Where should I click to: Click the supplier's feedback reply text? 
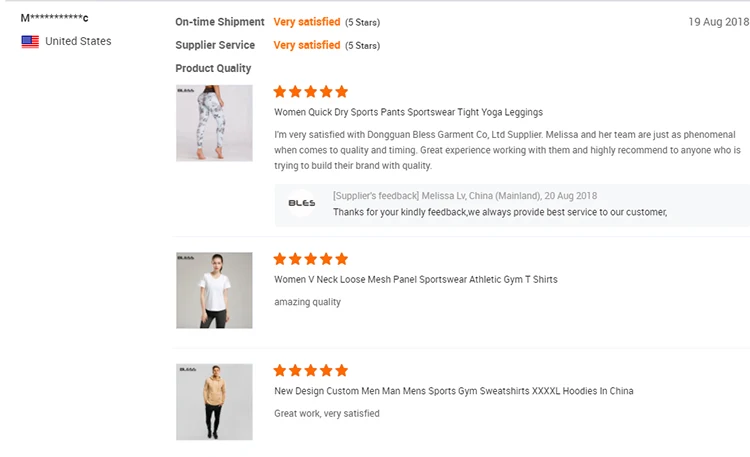click(499, 212)
